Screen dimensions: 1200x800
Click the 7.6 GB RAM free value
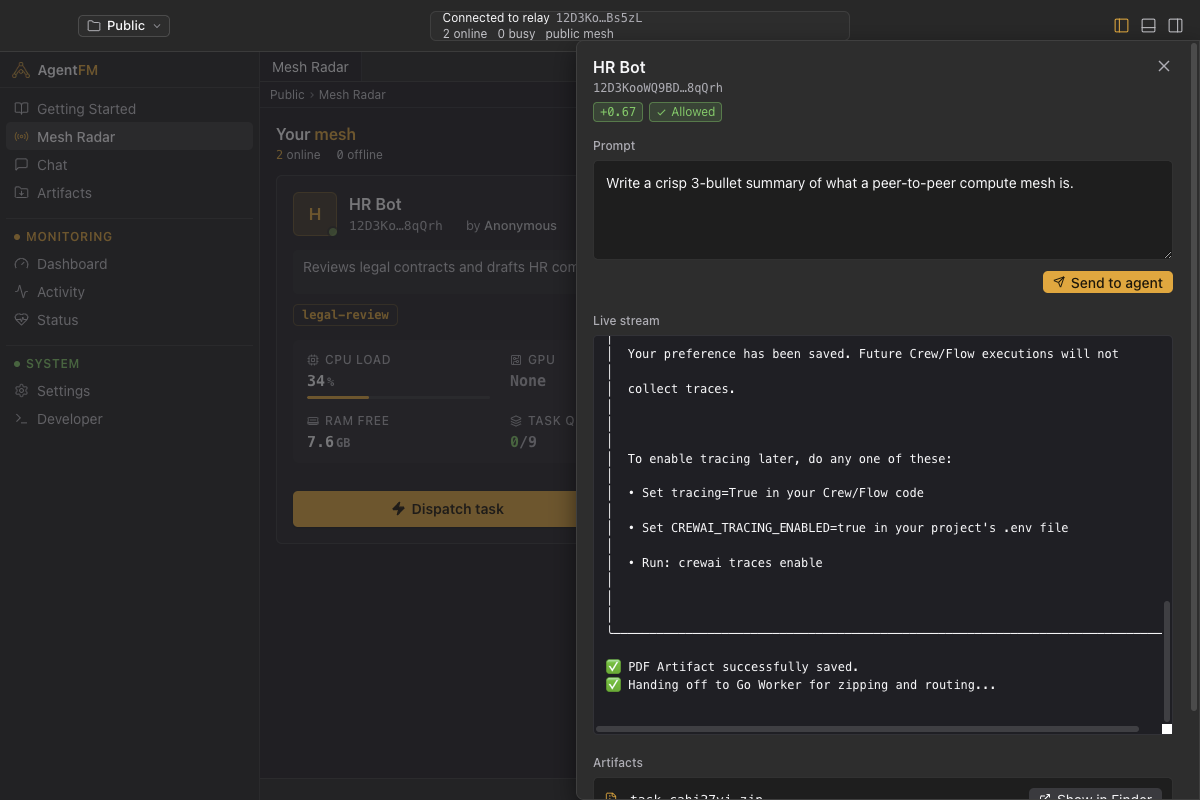[328, 442]
